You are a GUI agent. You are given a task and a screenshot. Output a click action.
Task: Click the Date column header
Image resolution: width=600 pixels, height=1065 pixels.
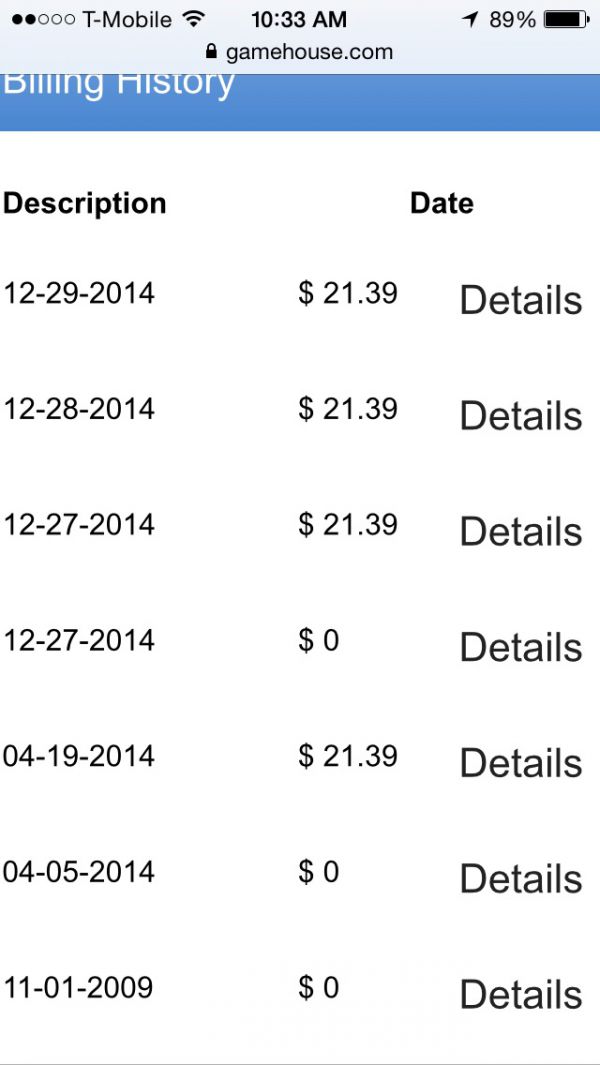pyautogui.click(x=442, y=203)
